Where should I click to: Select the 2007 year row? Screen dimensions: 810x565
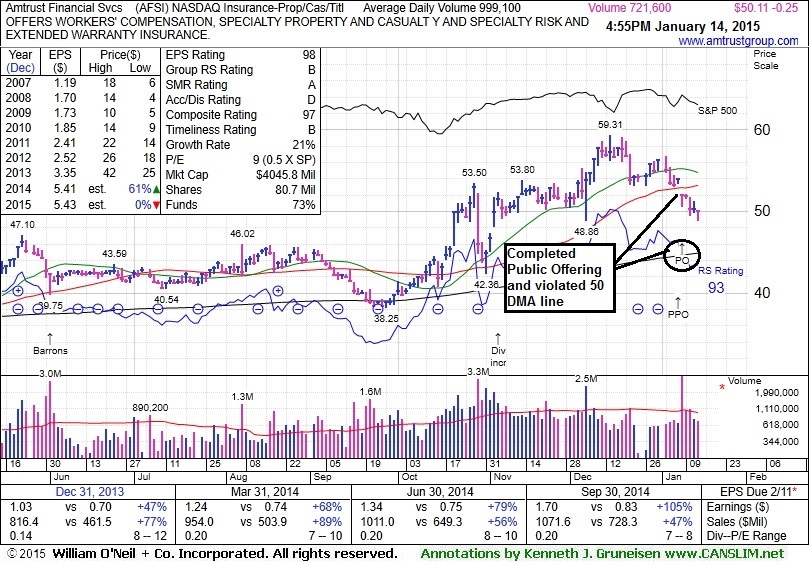81,83
